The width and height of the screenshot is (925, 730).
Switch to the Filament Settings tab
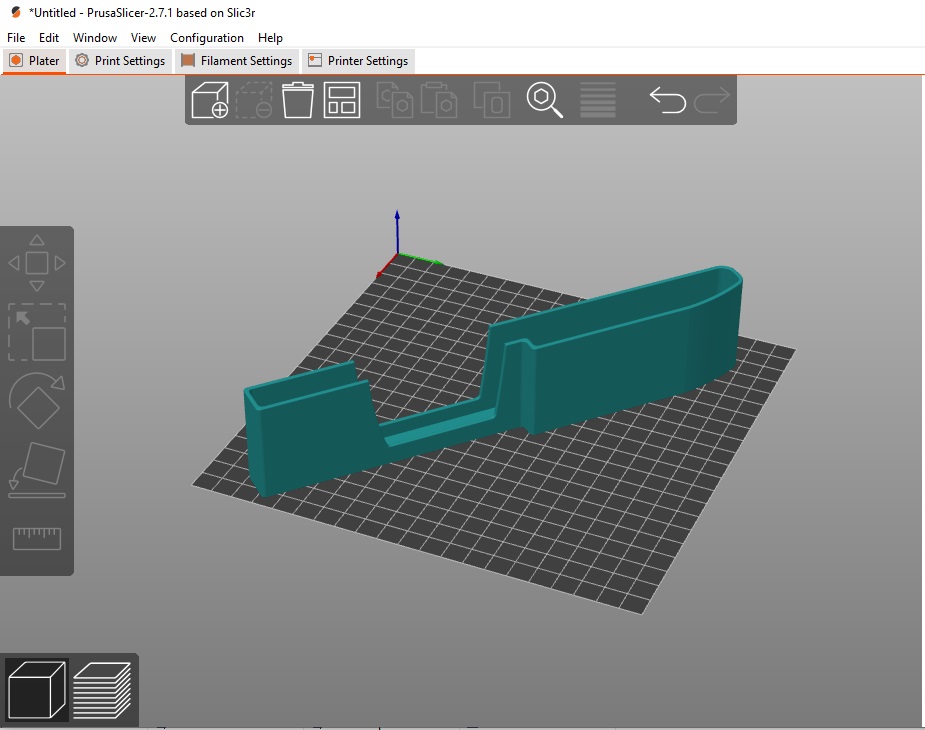(236, 61)
